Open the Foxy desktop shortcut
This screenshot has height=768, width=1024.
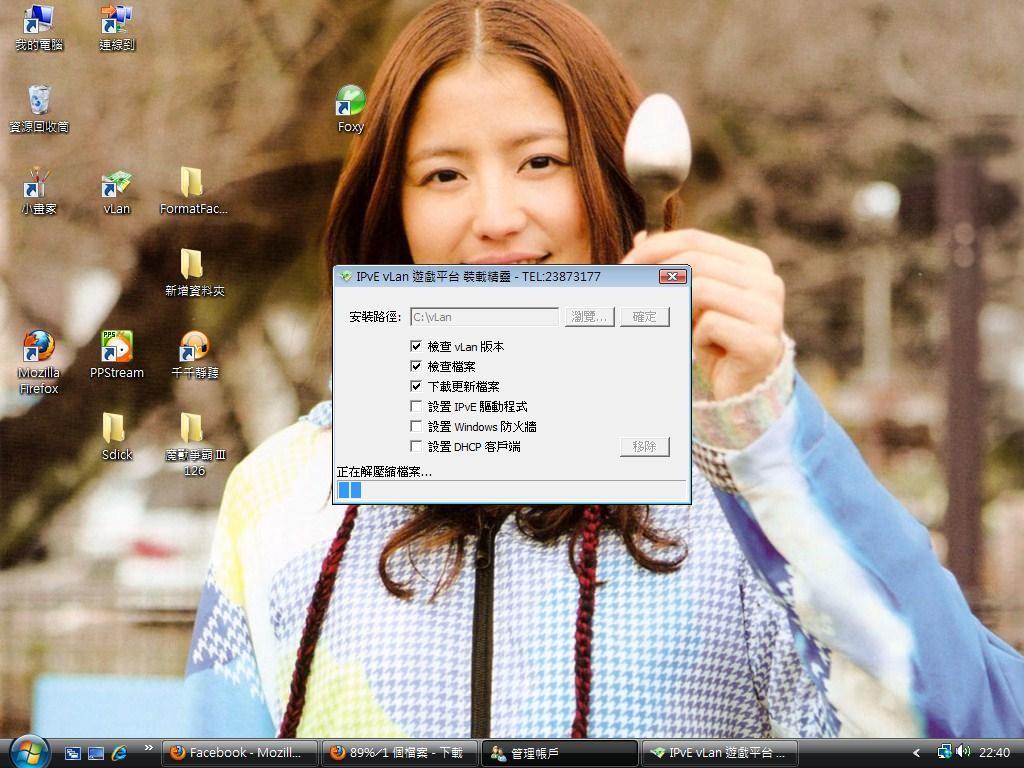pos(350,103)
